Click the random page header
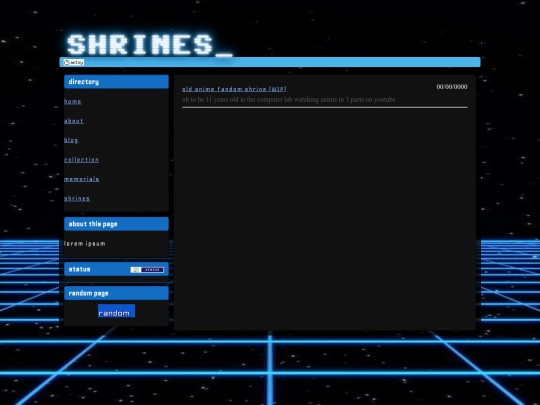 tap(116, 293)
